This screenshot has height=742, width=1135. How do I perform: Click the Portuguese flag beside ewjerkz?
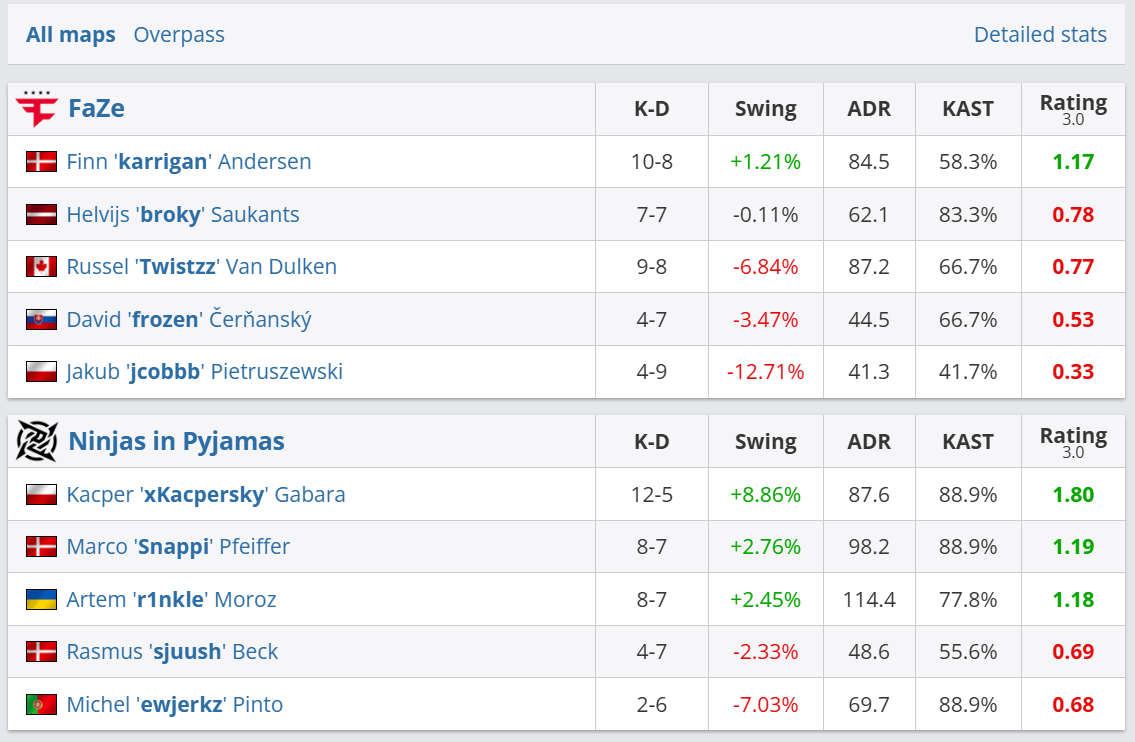[x=41, y=705]
